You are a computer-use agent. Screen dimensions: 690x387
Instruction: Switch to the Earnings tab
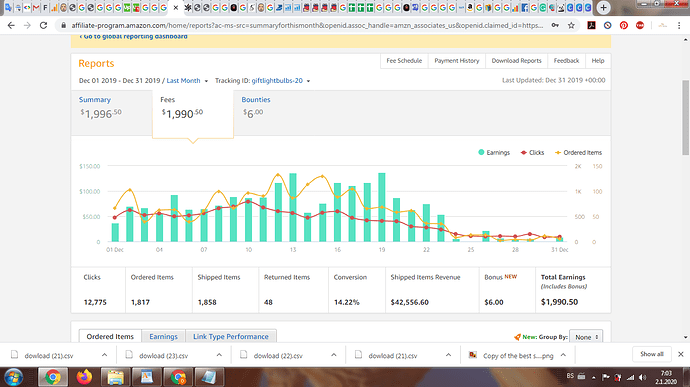(x=163, y=336)
